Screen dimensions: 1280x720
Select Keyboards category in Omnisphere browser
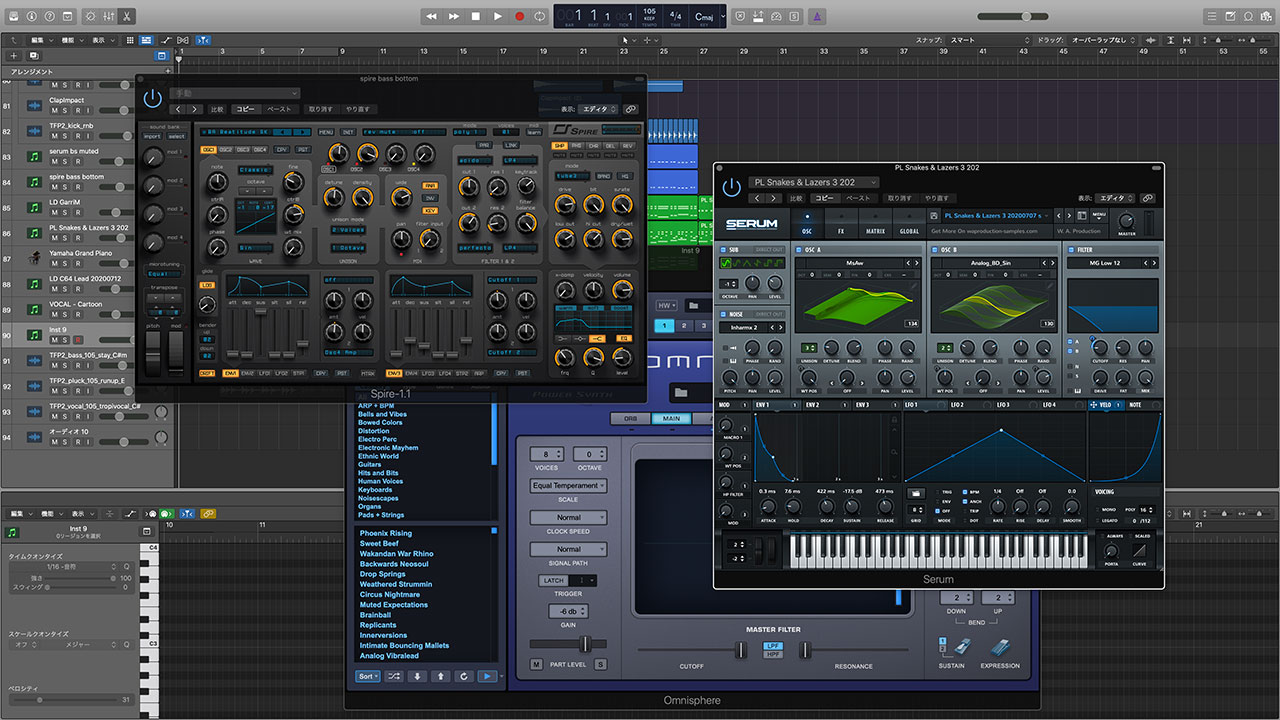pyautogui.click(x=375, y=490)
